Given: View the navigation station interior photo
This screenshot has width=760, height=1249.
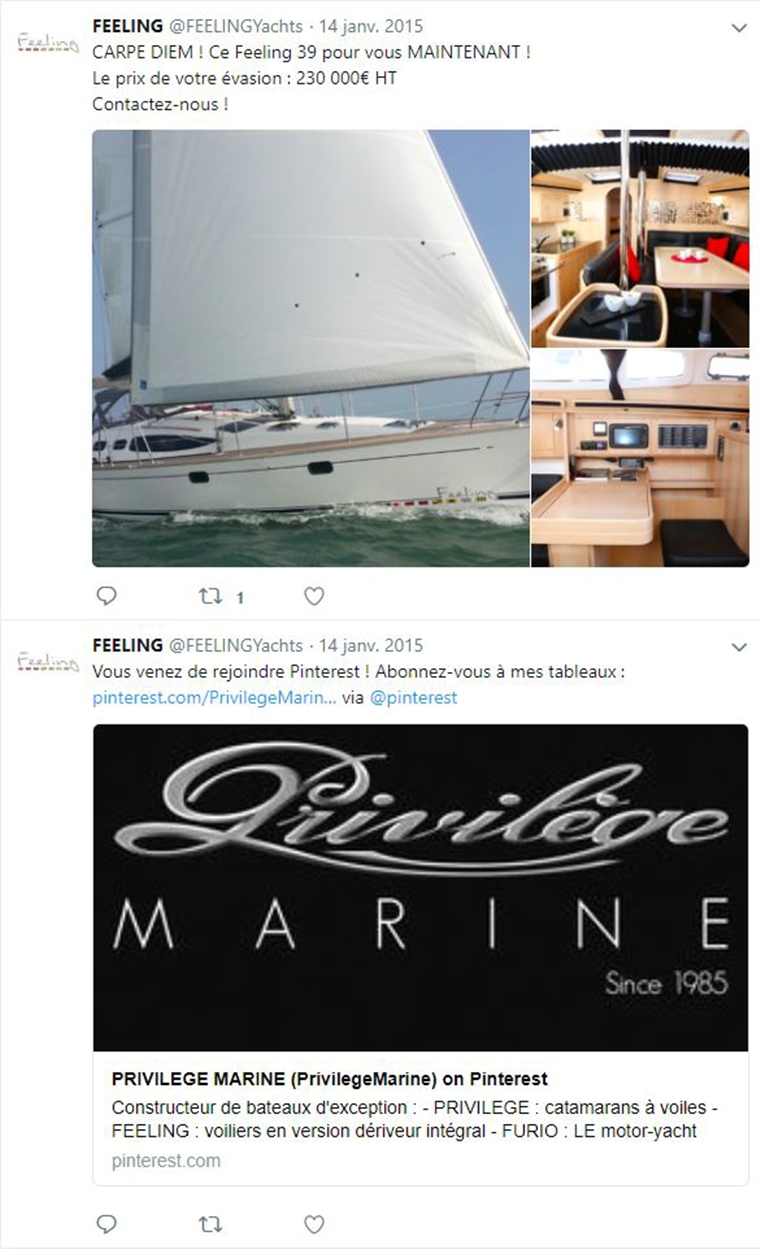Looking at the screenshot, I should pos(640,458).
